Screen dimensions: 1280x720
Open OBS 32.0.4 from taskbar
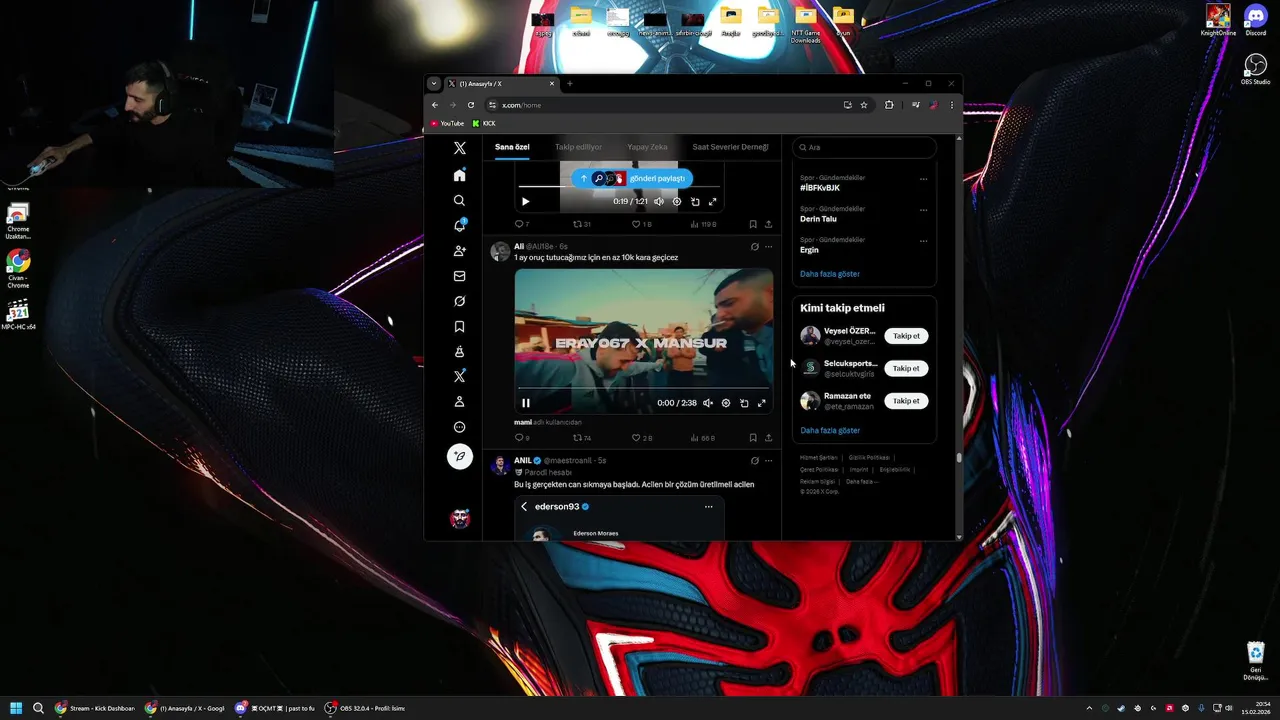click(365, 708)
